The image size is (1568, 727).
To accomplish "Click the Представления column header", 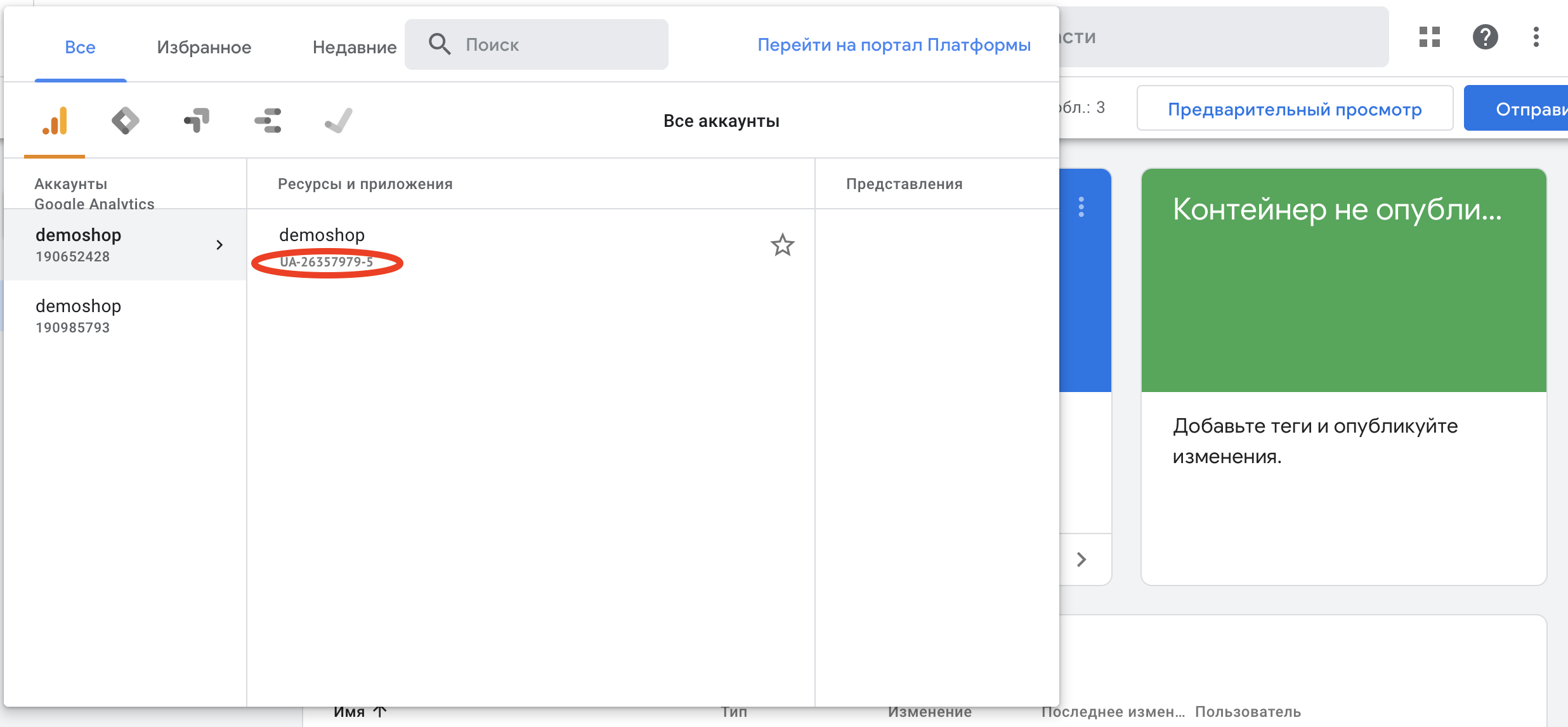I will pyautogui.click(x=905, y=184).
